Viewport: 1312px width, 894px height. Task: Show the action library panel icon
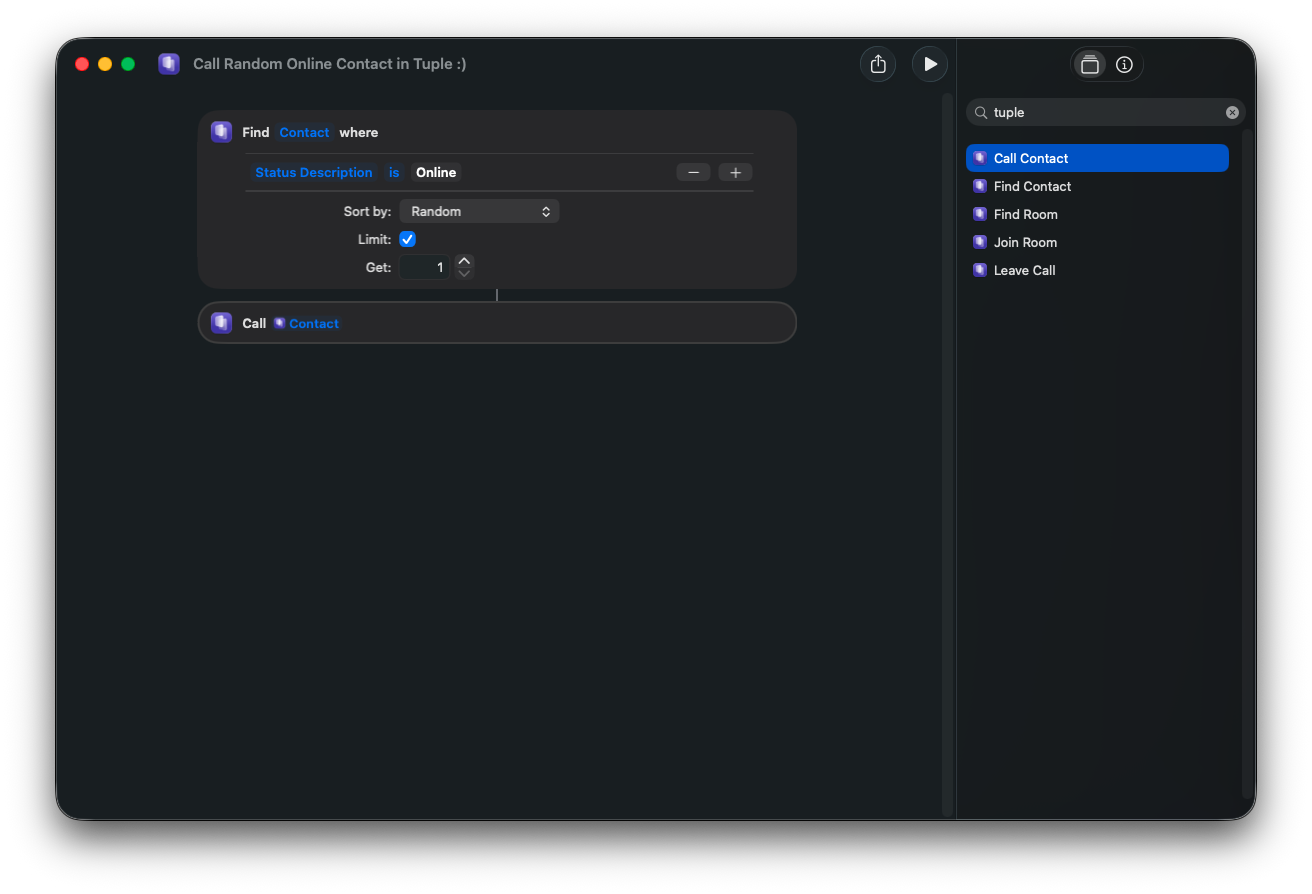(1090, 65)
